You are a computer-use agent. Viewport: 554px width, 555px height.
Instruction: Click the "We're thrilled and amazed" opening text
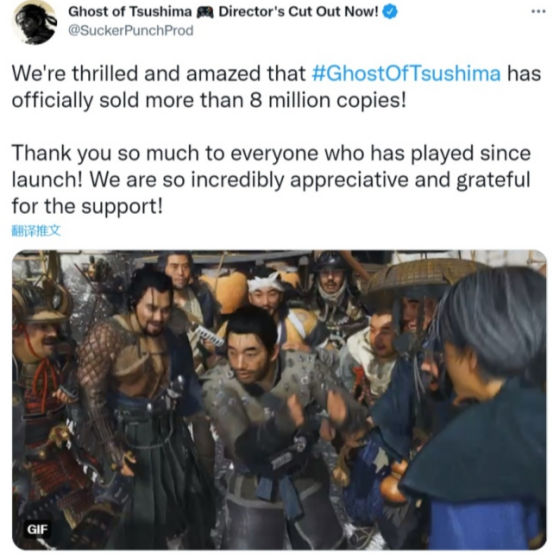[x=159, y=73]
